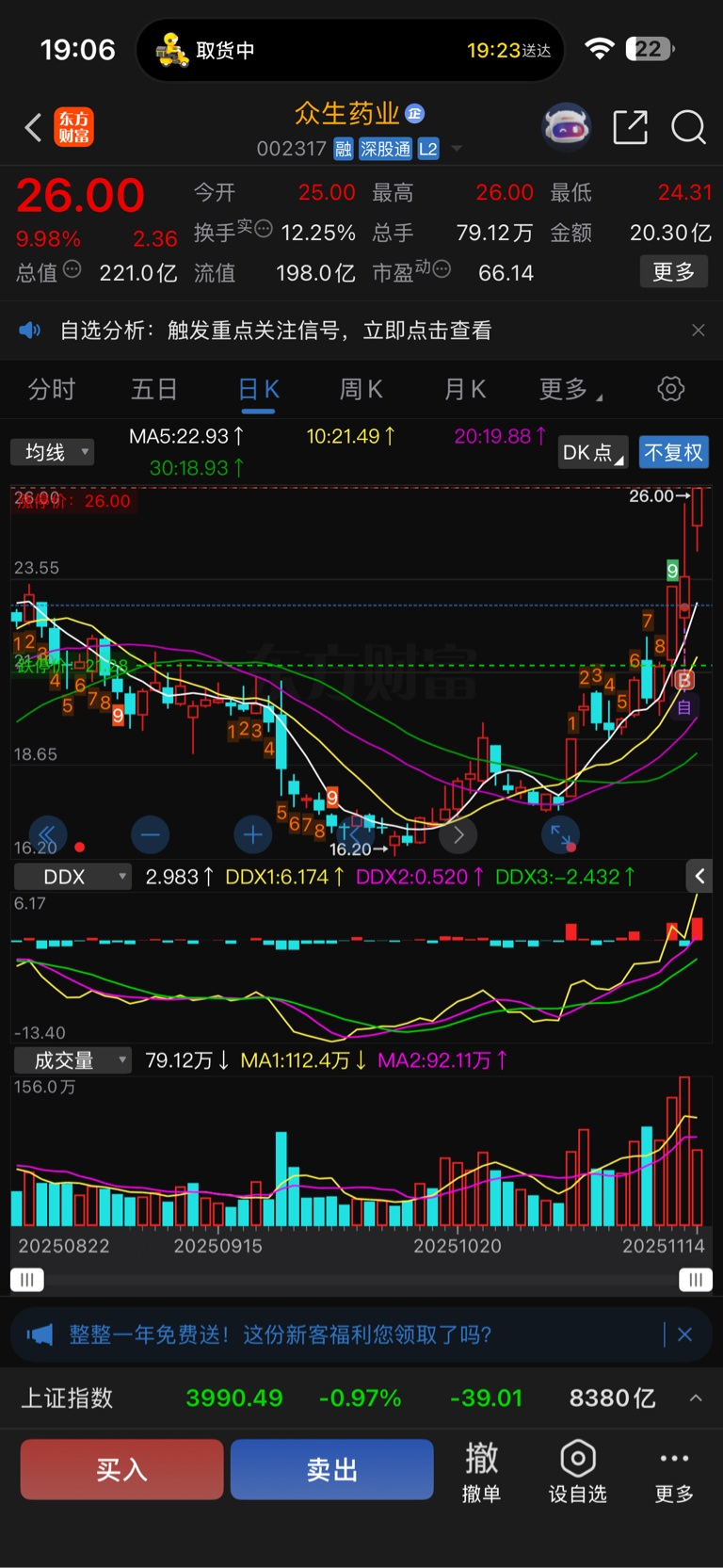The height and width of the screenshot is (1568, 723).
Task: Dismiss the 自选分析 notice
Action: pyautogui.click(x=698, y=330)
